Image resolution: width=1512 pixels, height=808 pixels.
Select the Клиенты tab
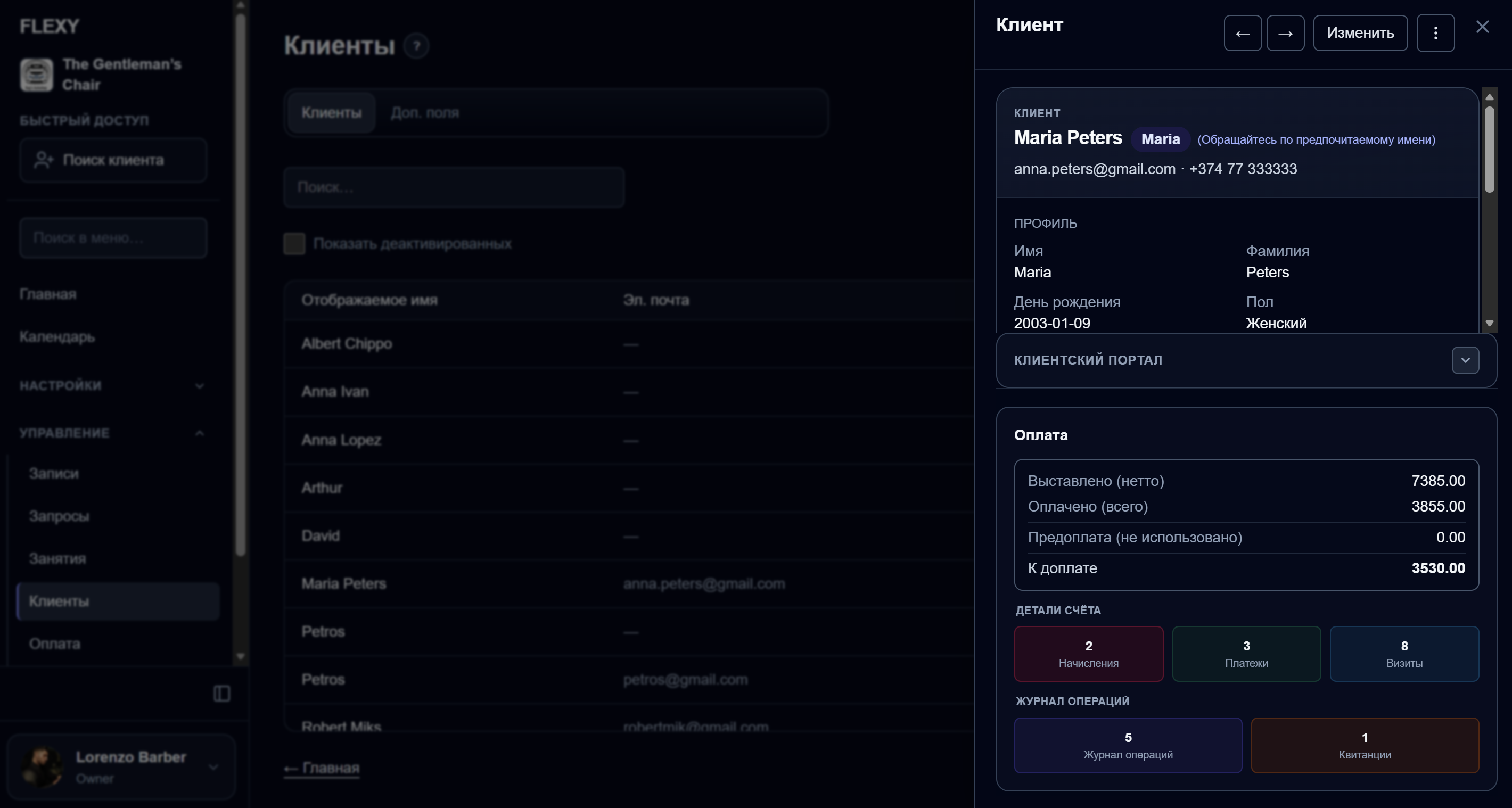332,113
